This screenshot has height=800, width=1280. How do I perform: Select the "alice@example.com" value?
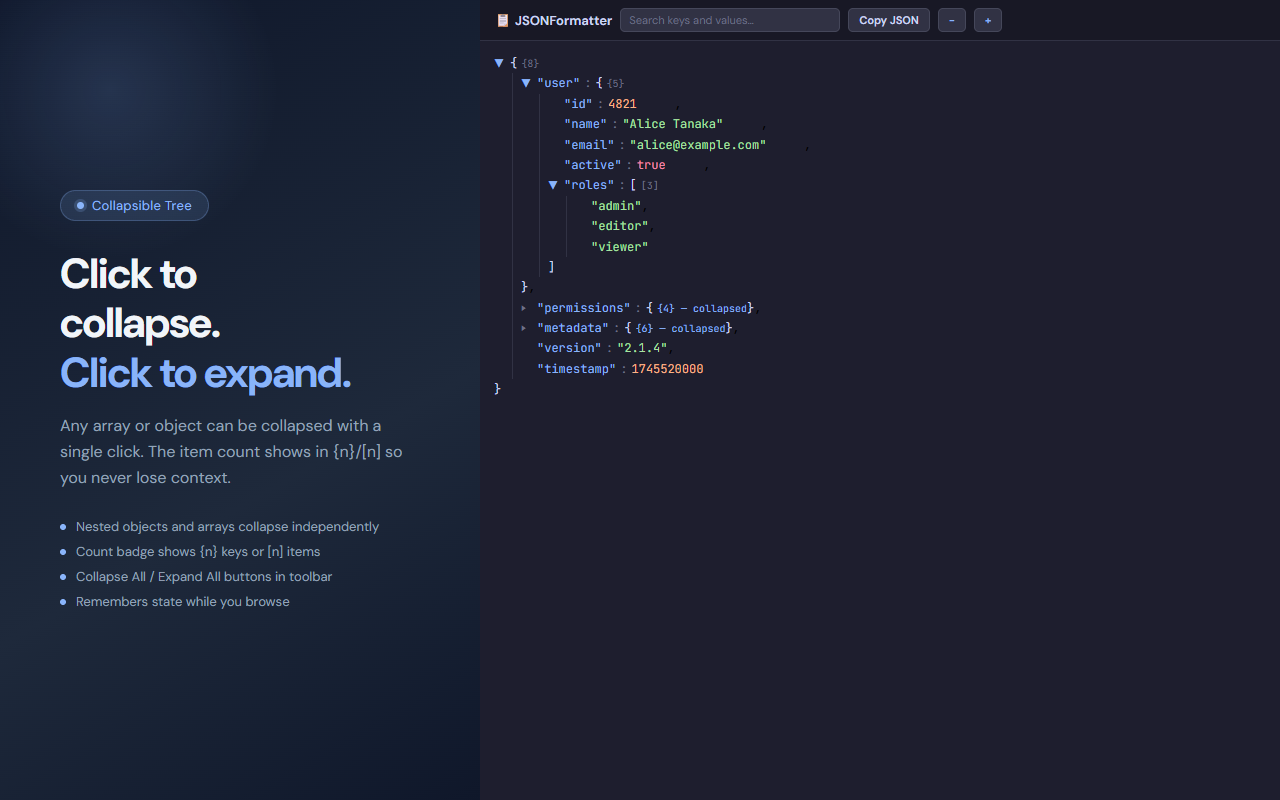698,145
